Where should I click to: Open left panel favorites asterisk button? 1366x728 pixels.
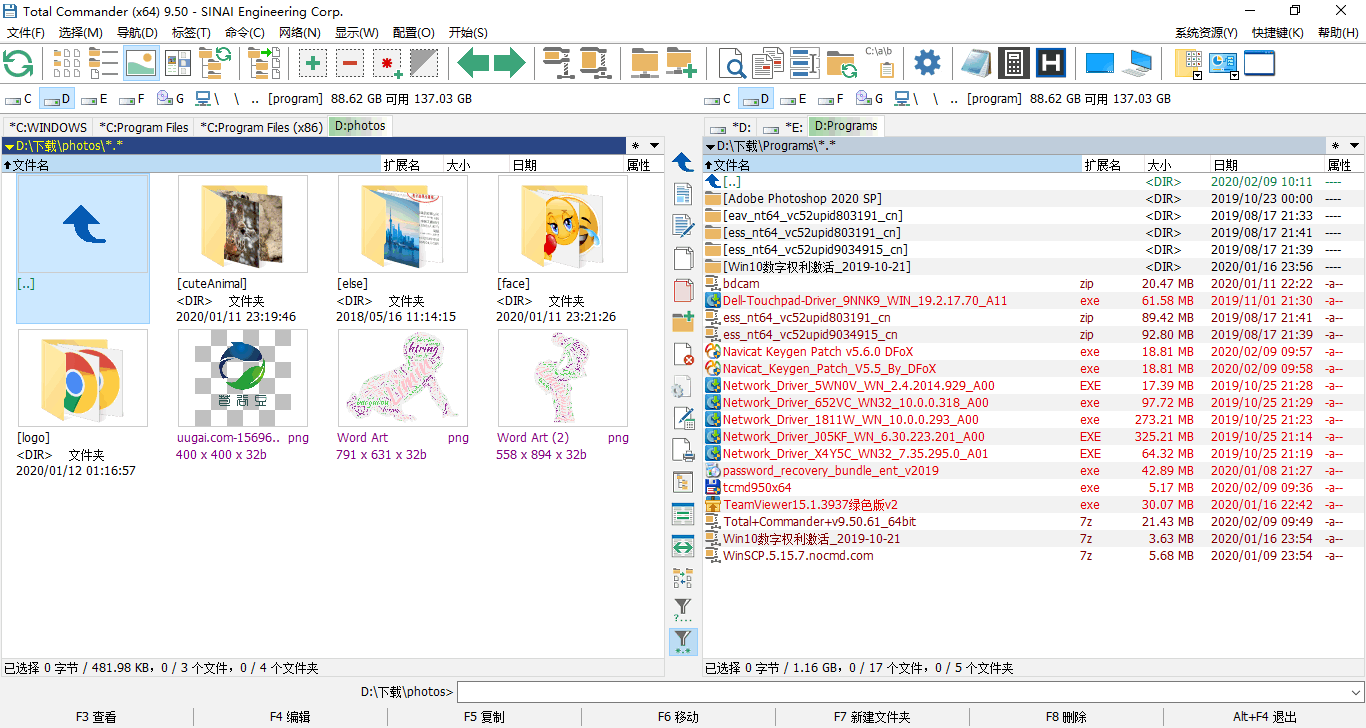coord(635,146)
